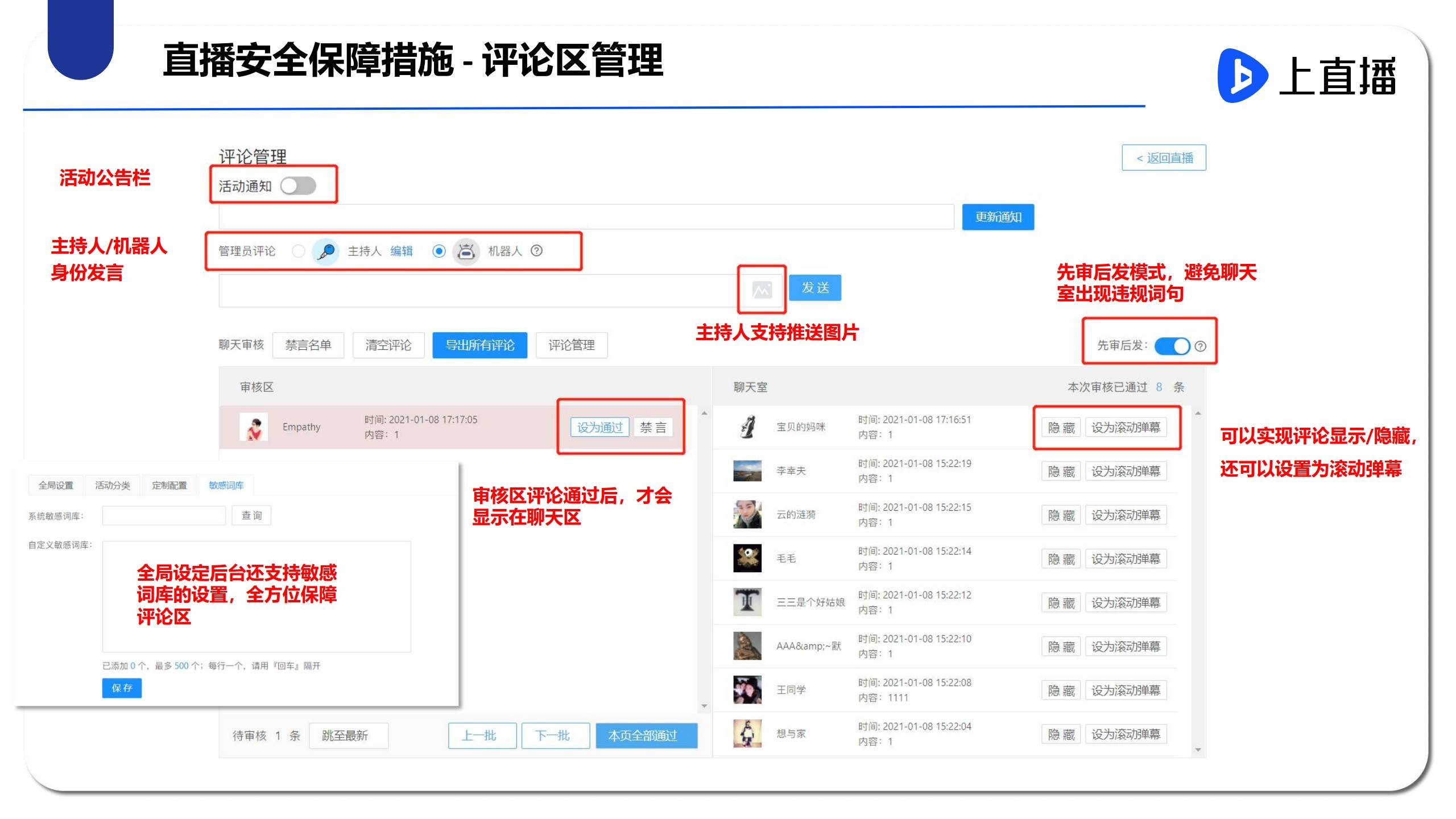1456x819 pixels.
Task: Turn off the 先审后发 switch
Action: click(x=1172, y=346)
